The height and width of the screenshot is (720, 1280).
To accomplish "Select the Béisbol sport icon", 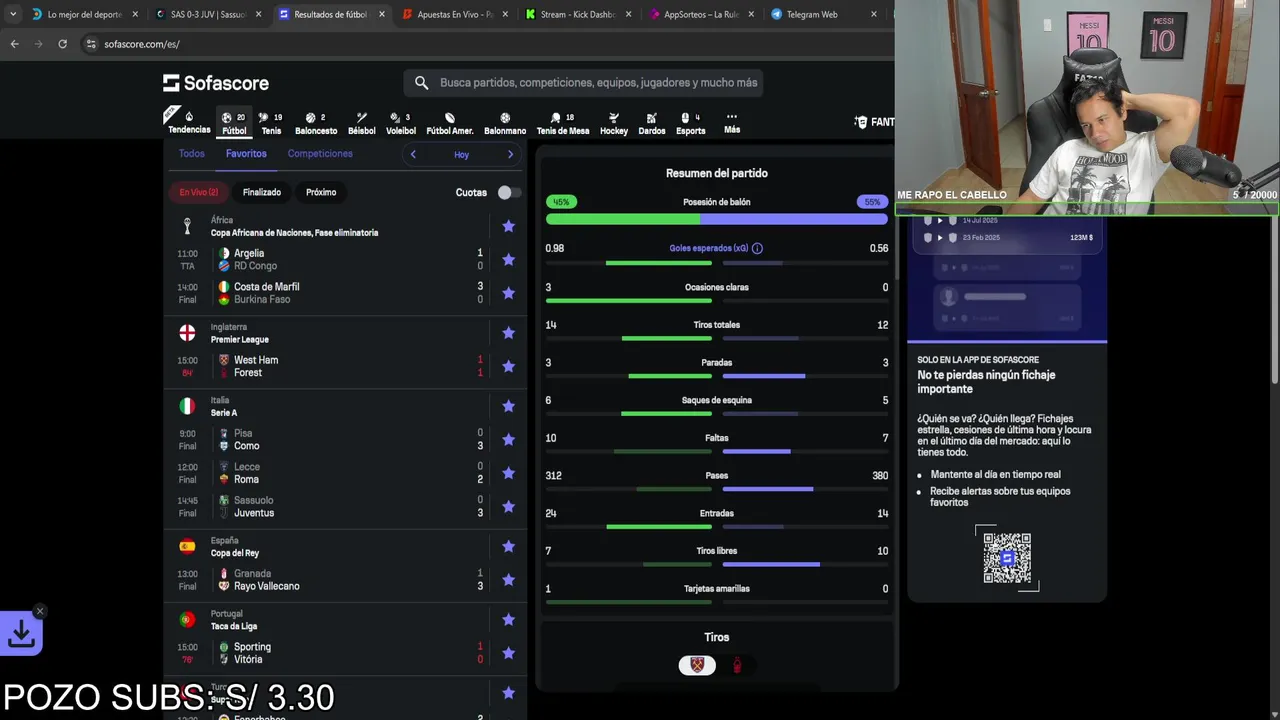I will pos(362,122).
